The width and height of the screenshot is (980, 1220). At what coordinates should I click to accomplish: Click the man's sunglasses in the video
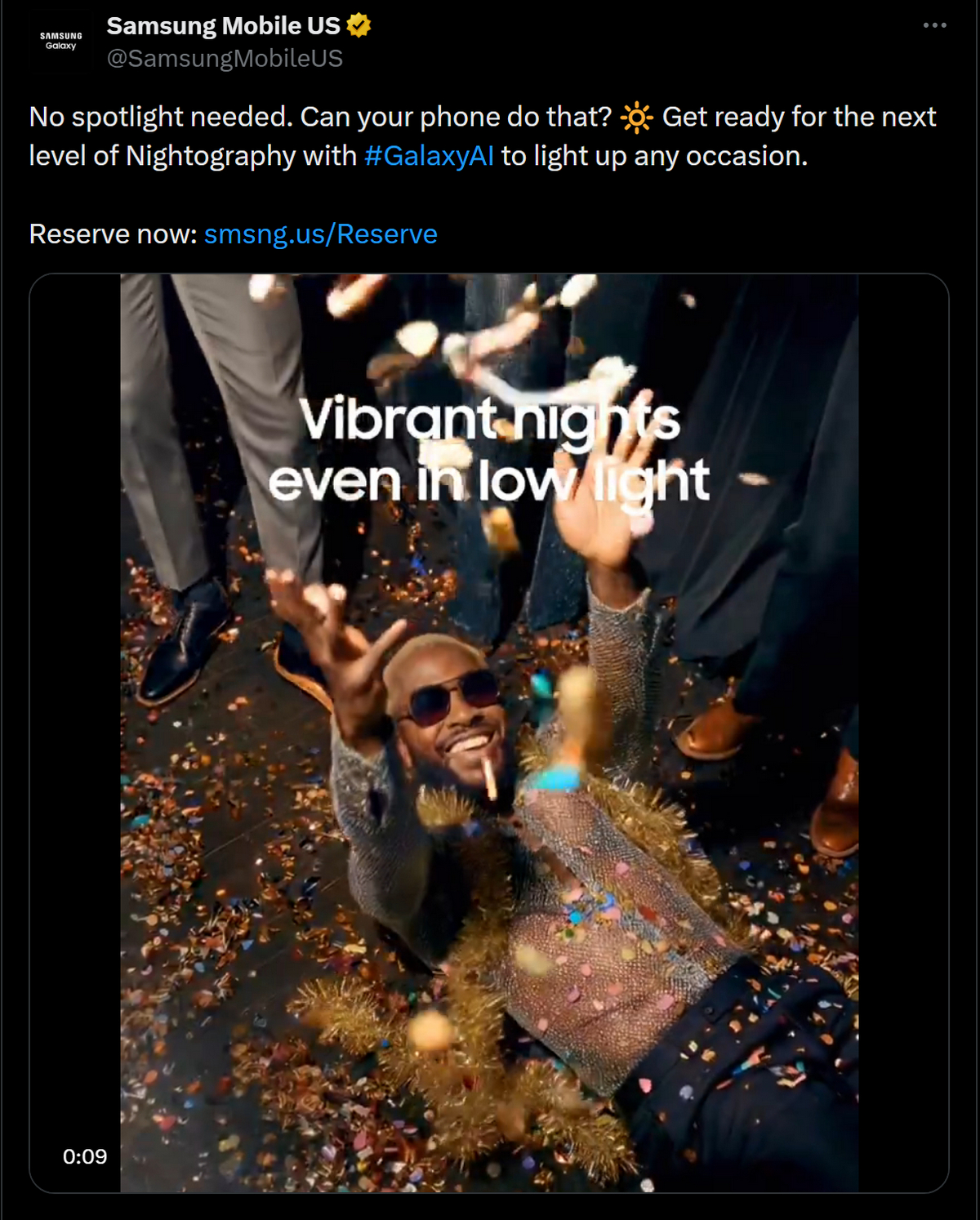point(452,697)
